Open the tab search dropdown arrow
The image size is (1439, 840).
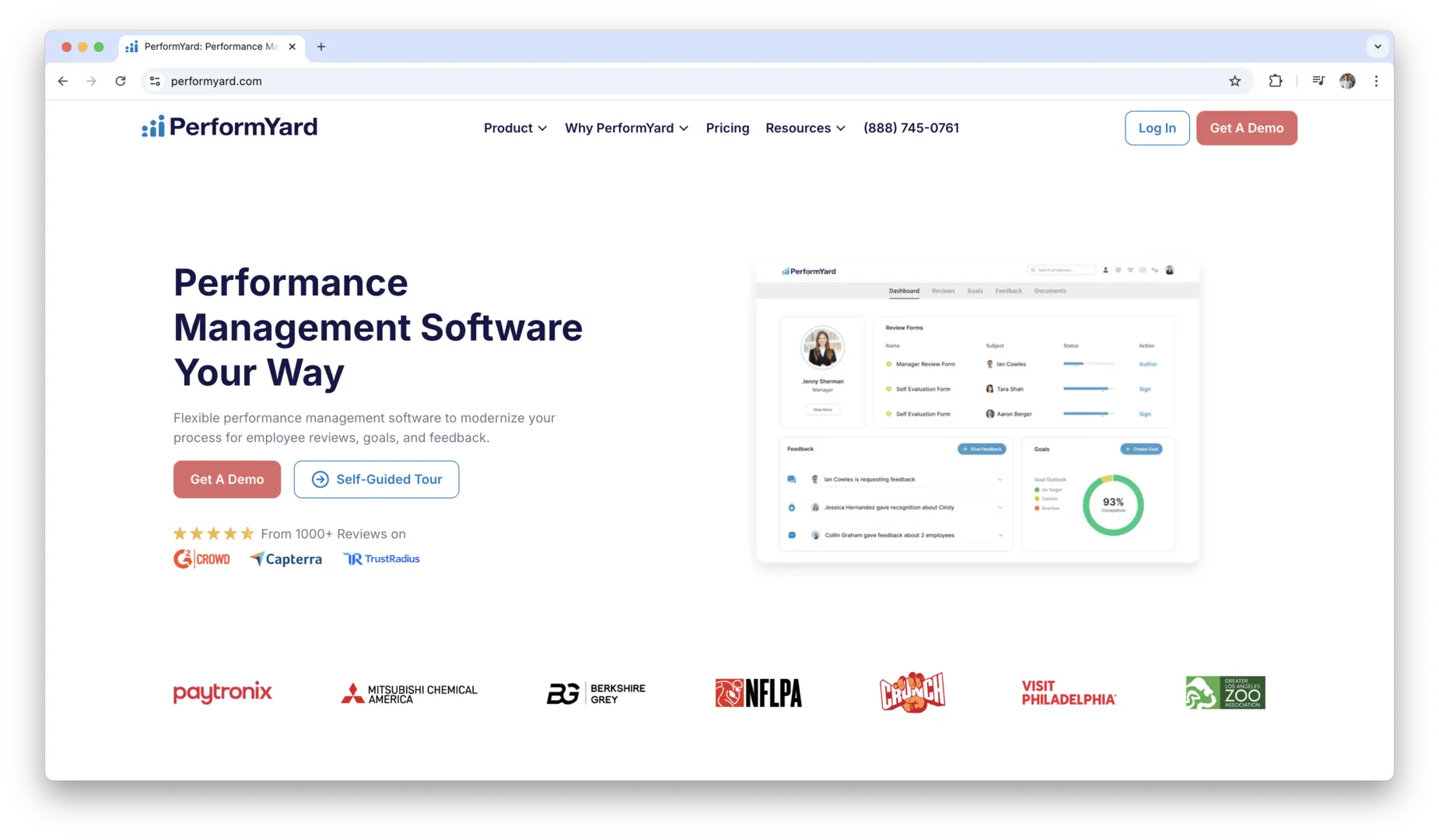pyautogui.click(x=1378, y=47)
